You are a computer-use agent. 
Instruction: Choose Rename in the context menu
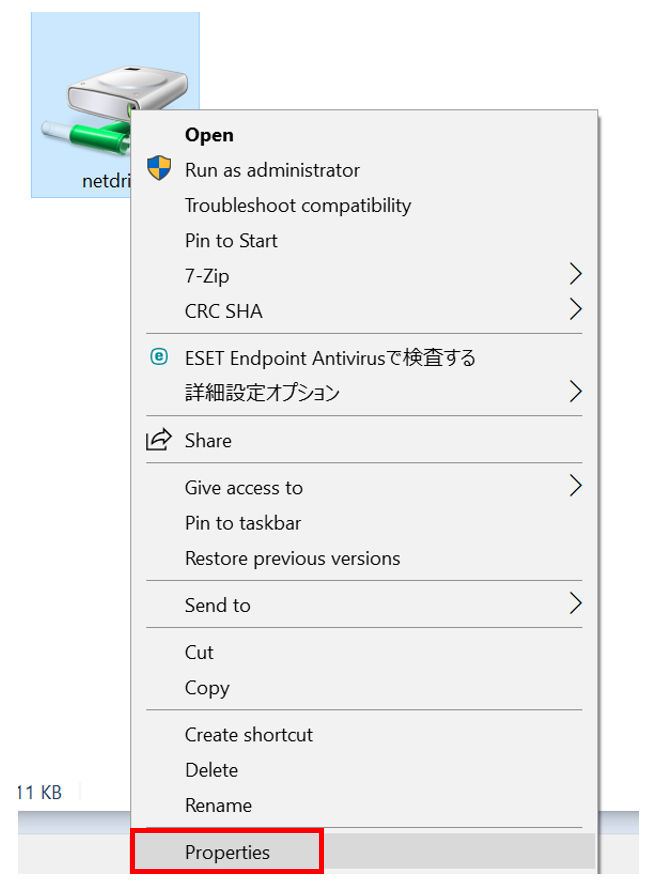click(218, 805)
